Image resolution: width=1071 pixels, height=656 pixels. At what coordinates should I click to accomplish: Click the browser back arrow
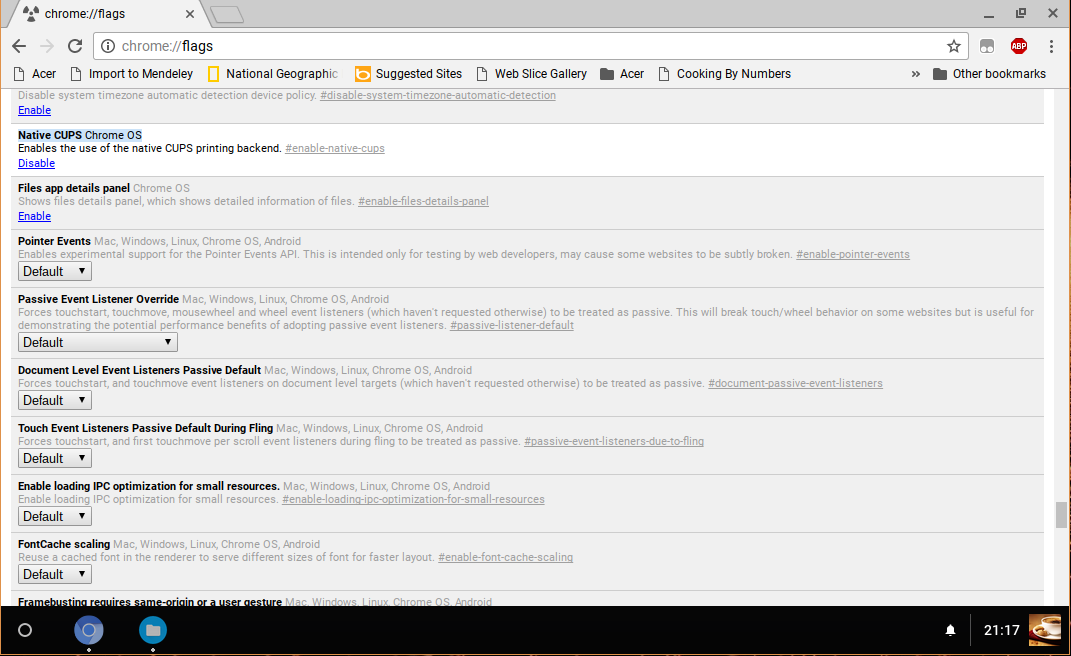tap(19, 46)
